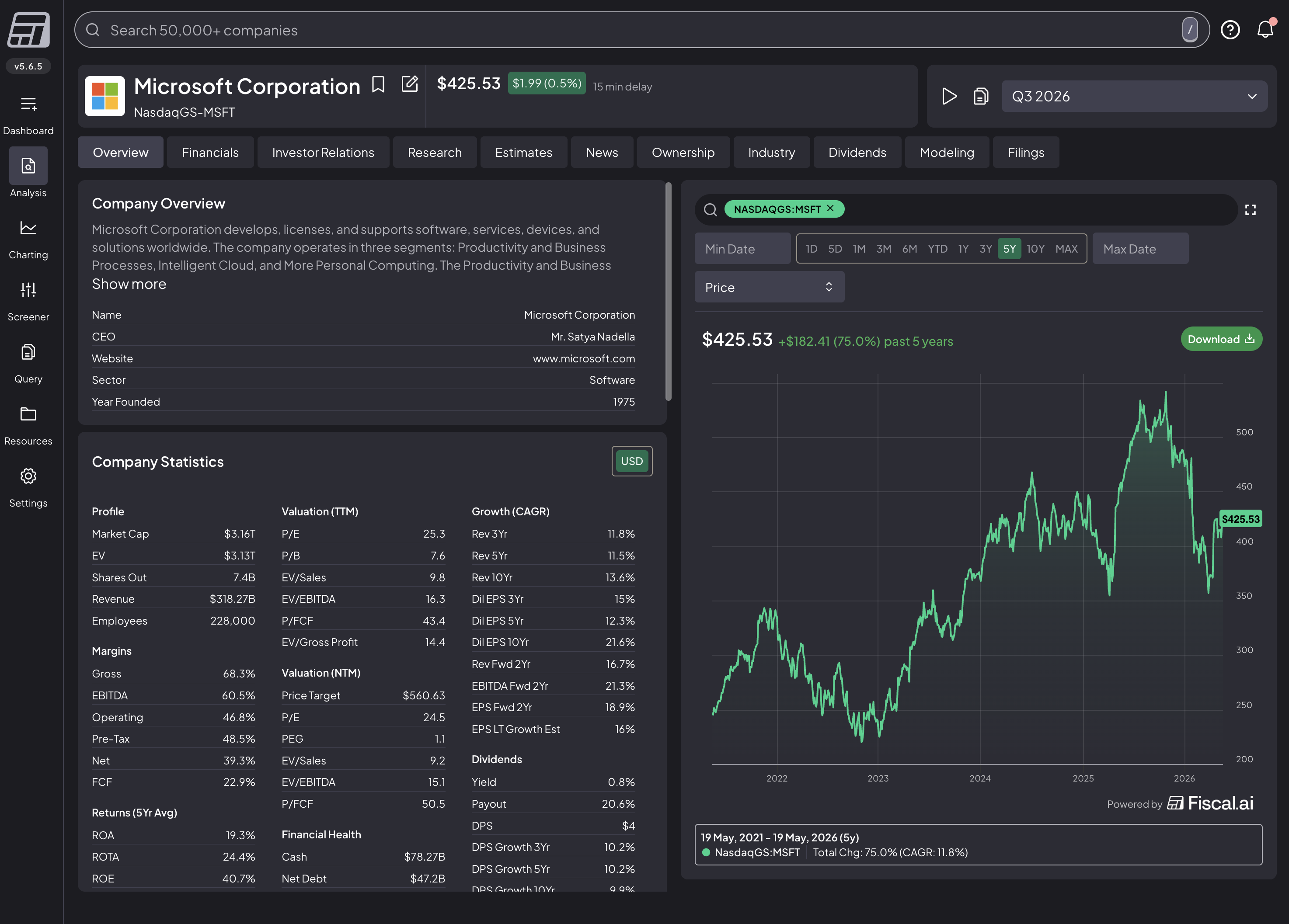Image resolution: width=1289 pixels, height=924 pixels.
Task: Open the Charting sidebar icon
Action: click(x=28, y=228)
